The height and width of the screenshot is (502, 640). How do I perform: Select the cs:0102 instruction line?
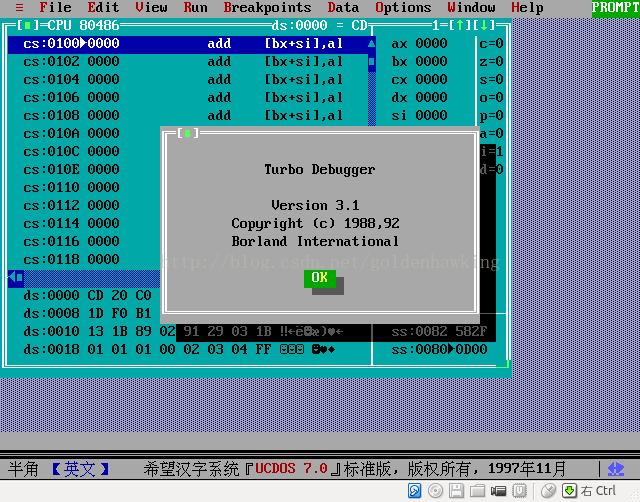coord(188,62)
